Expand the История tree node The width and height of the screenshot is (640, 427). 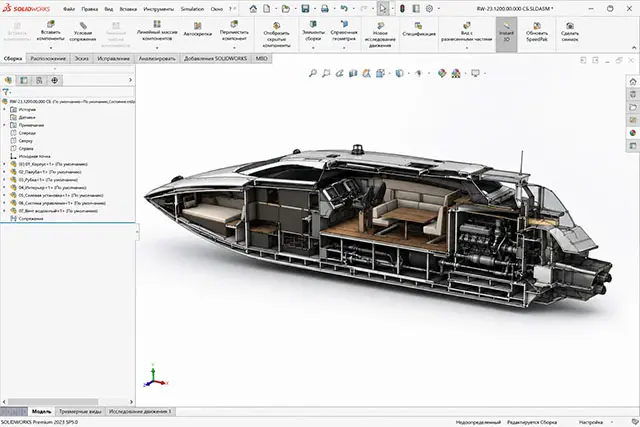[4, 109]
